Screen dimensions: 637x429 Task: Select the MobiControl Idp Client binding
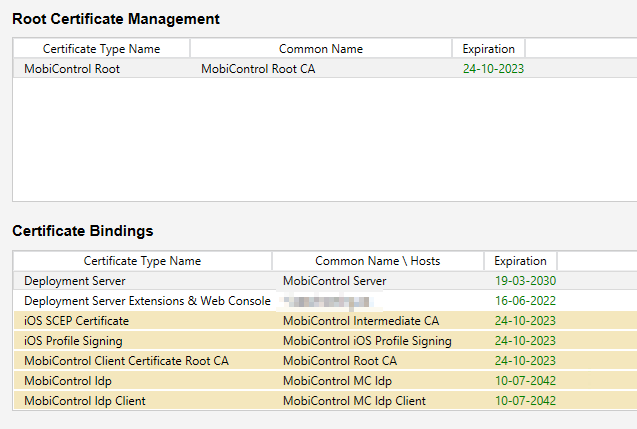click(x=85, y=401)
